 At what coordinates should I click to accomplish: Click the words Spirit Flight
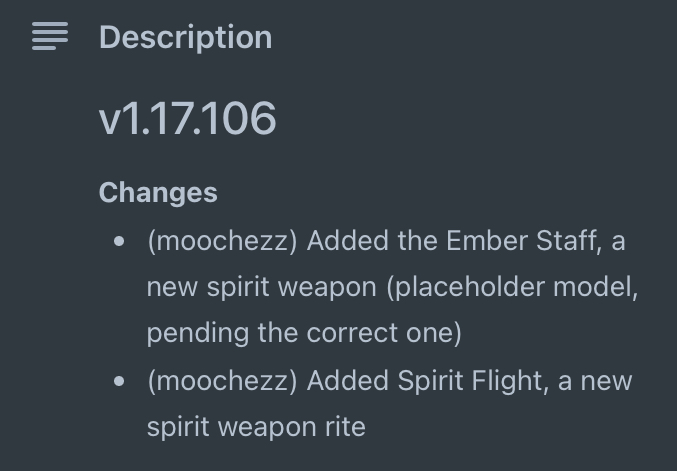click(x=473, y=381)
